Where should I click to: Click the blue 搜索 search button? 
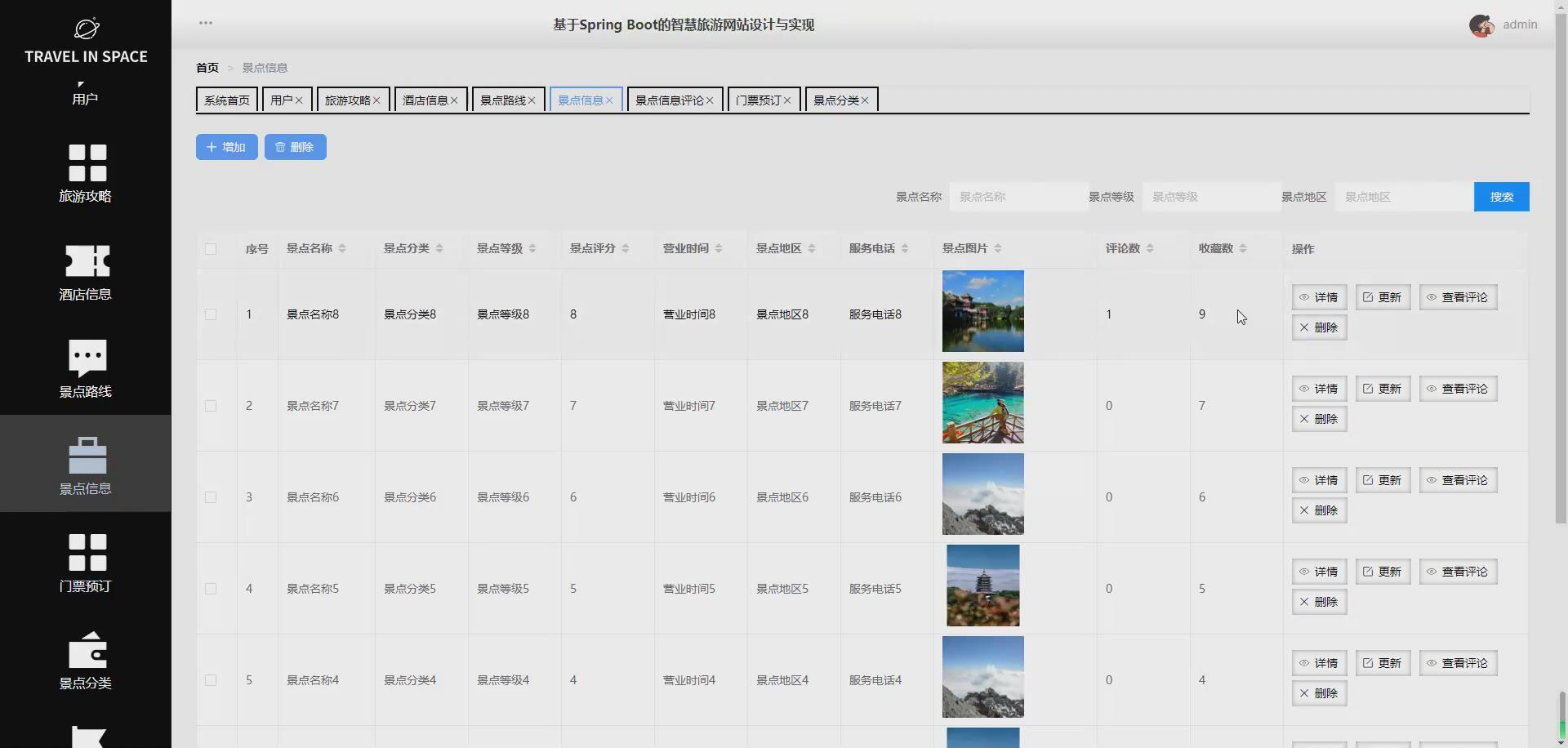pos(1502,197)
